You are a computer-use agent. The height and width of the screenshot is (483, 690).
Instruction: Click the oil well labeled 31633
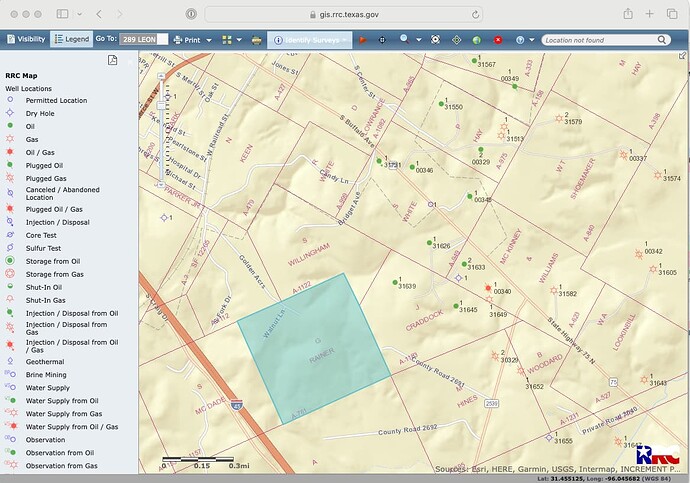[x=464, y=264]
